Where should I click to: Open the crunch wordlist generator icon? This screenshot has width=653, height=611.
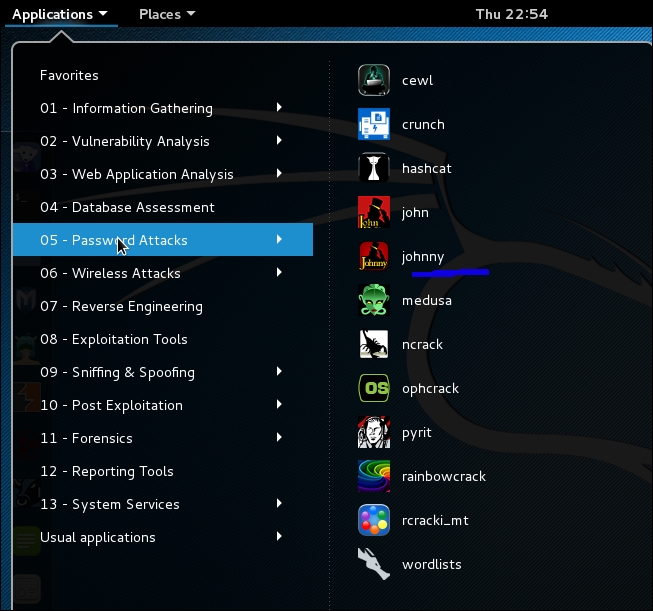[x=374, y=124]
